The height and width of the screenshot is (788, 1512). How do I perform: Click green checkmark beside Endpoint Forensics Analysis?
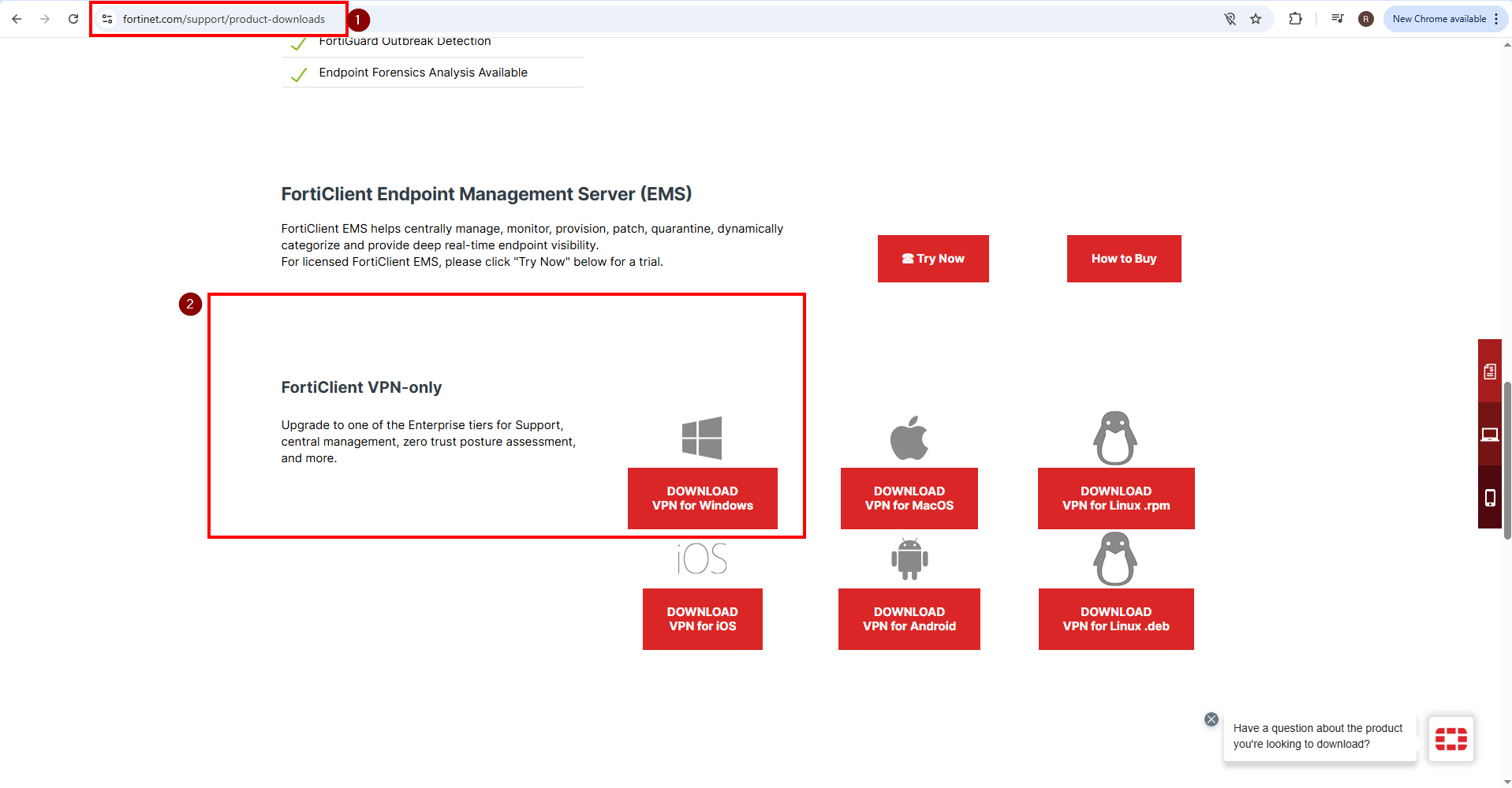(x=299, y=74)
